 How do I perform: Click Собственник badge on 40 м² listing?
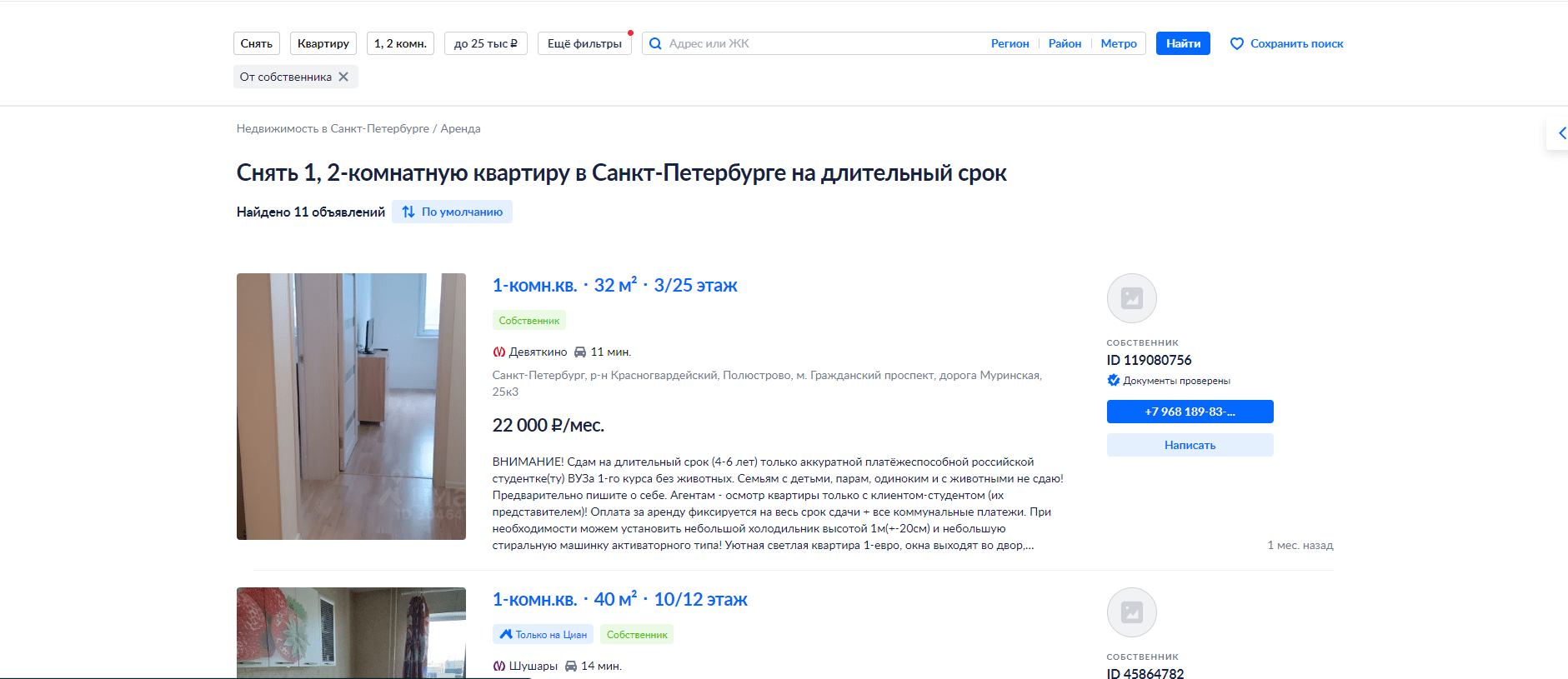tap(637, 634)
